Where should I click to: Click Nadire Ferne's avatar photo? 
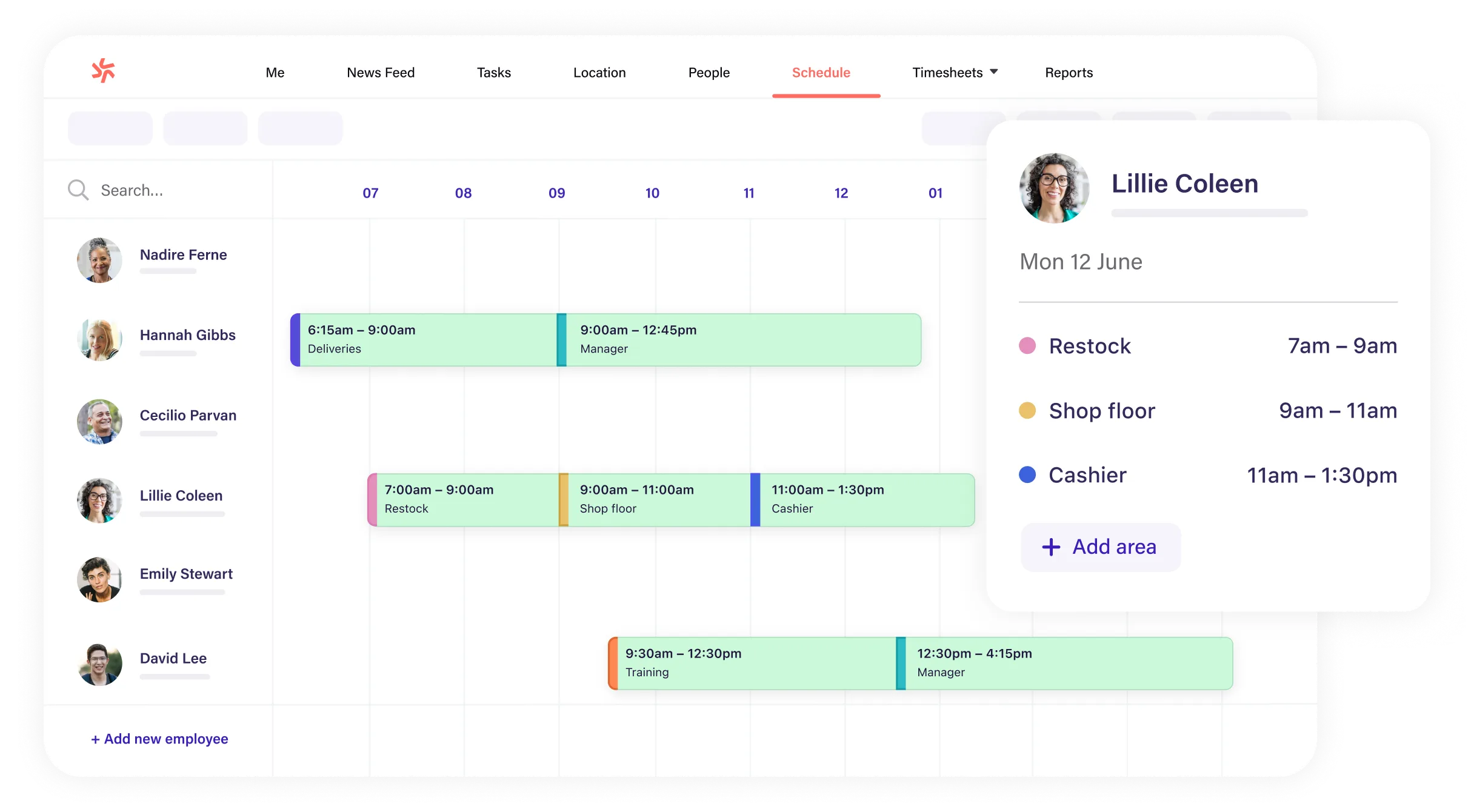click(100, 260)
